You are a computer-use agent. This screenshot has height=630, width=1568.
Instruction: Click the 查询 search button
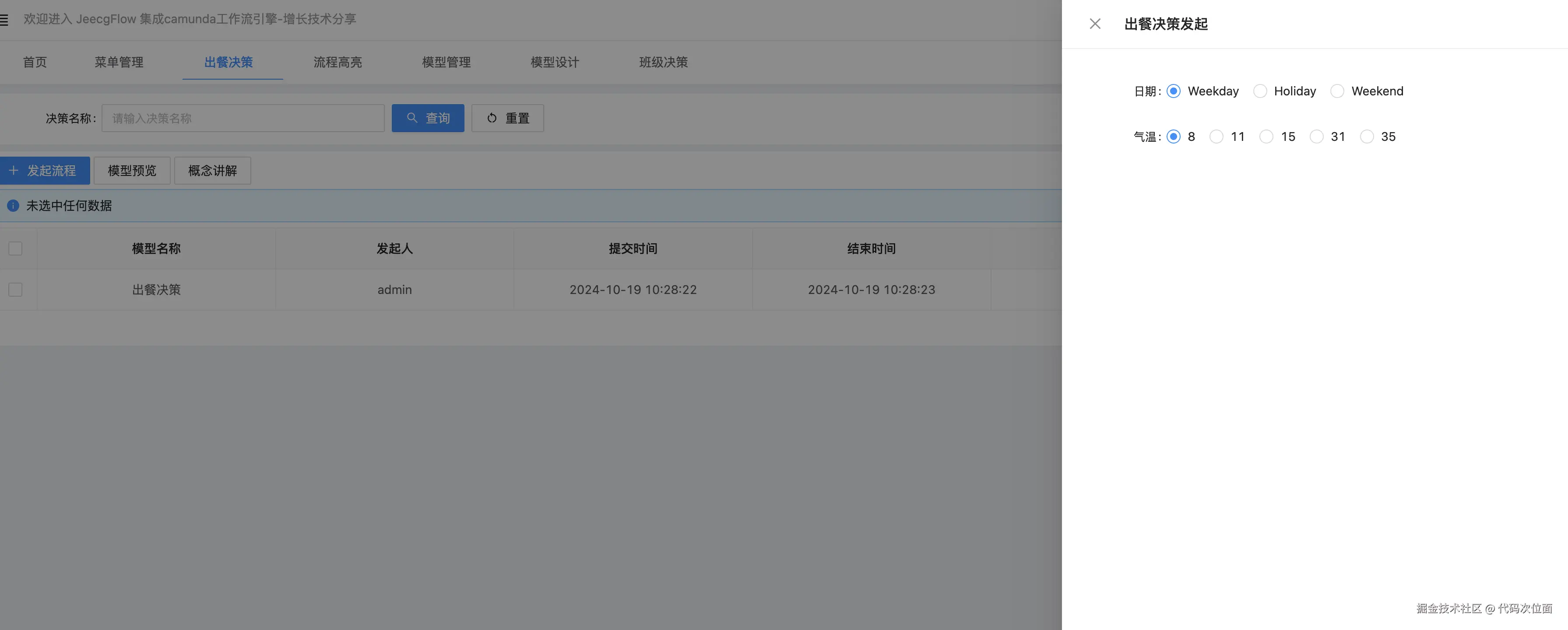pos(427,118)
